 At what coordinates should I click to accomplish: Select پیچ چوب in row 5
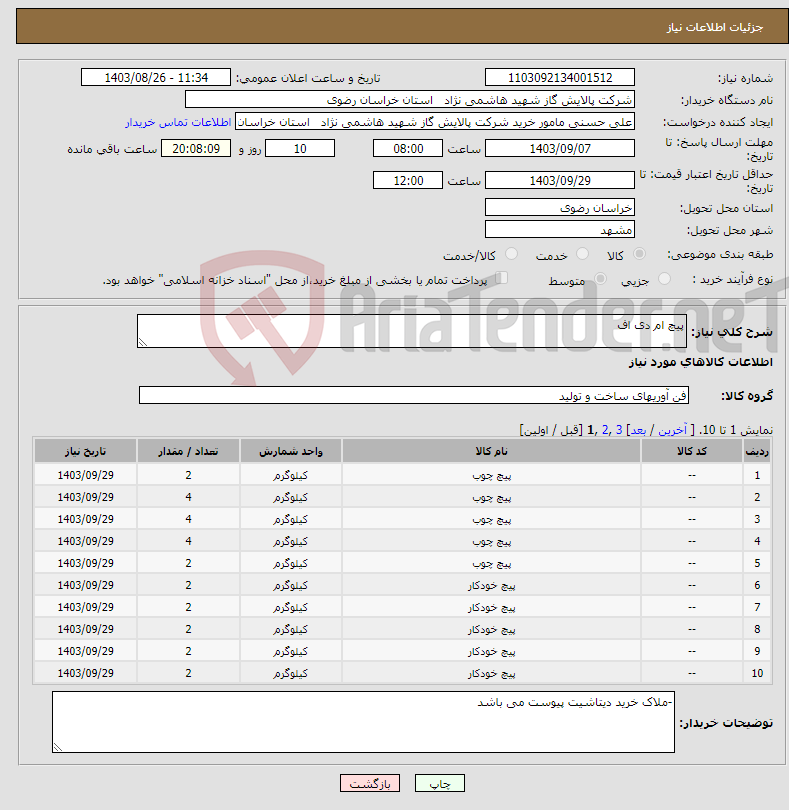(491, 563)
